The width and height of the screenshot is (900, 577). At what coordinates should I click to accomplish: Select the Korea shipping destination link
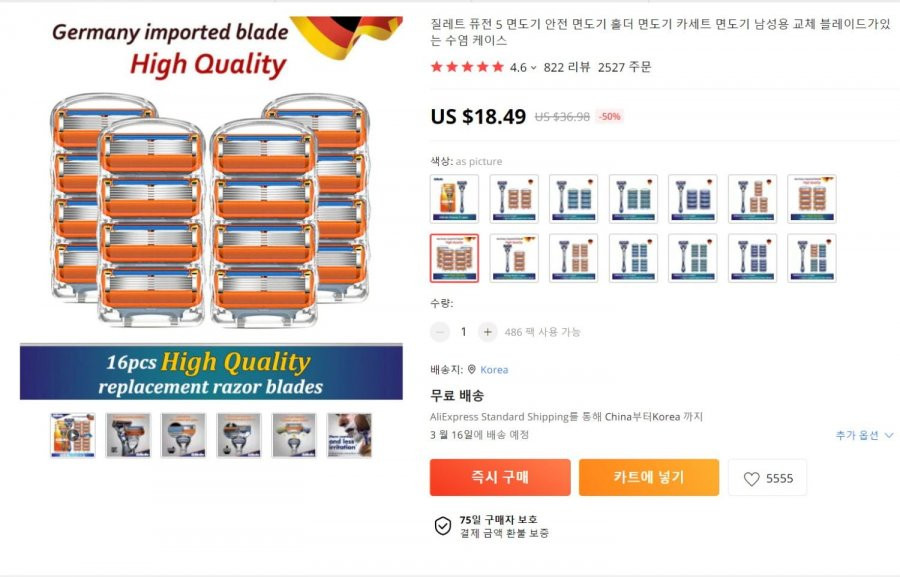pos(494,369)
